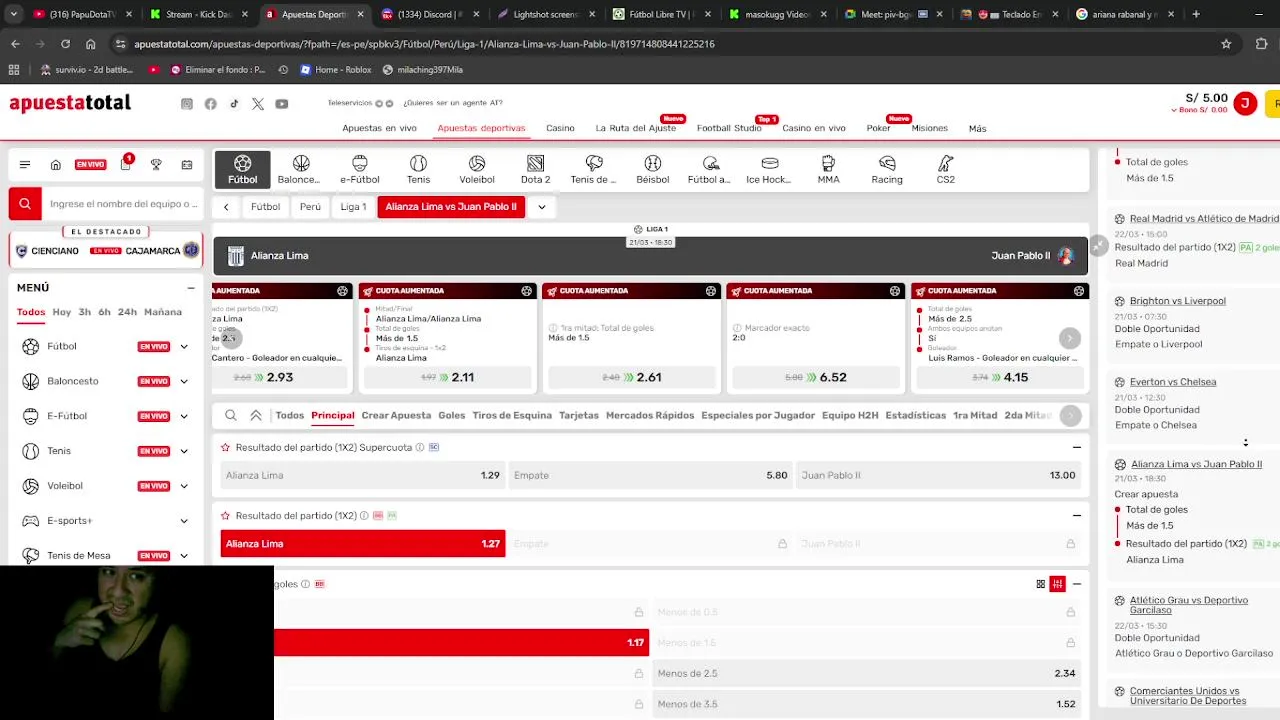Open the YouTube social icon in header
Viewport: 1280px width, 720px height.
(x=282, y=104)
